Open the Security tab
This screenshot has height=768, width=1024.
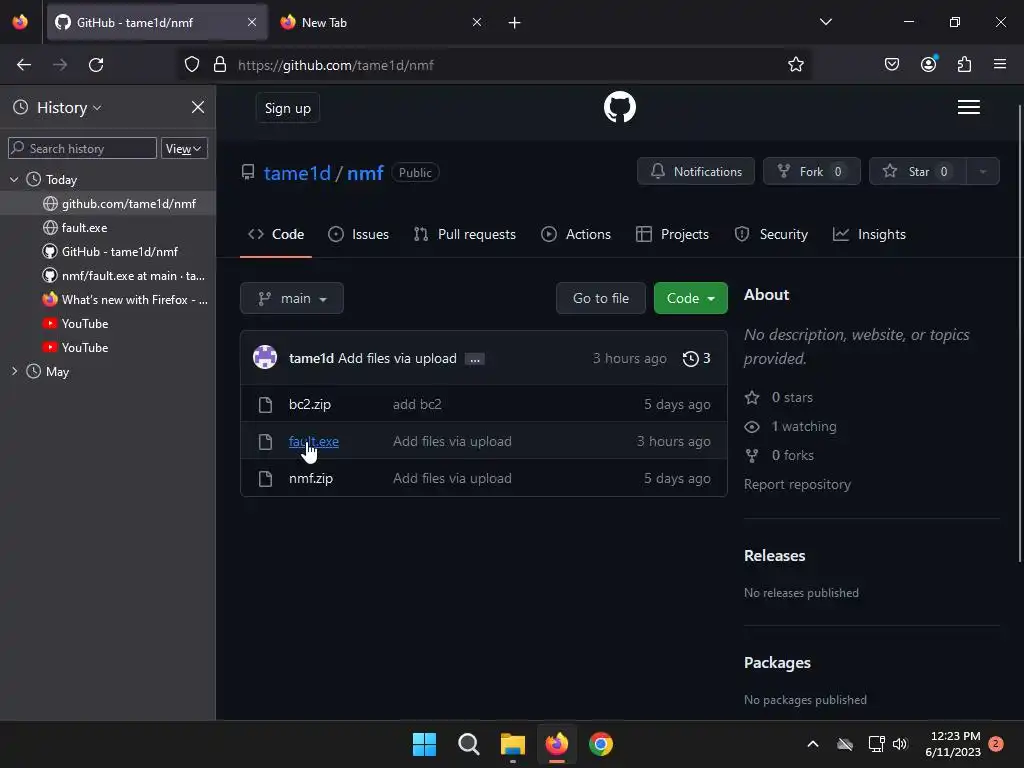[x=771, y=234]
